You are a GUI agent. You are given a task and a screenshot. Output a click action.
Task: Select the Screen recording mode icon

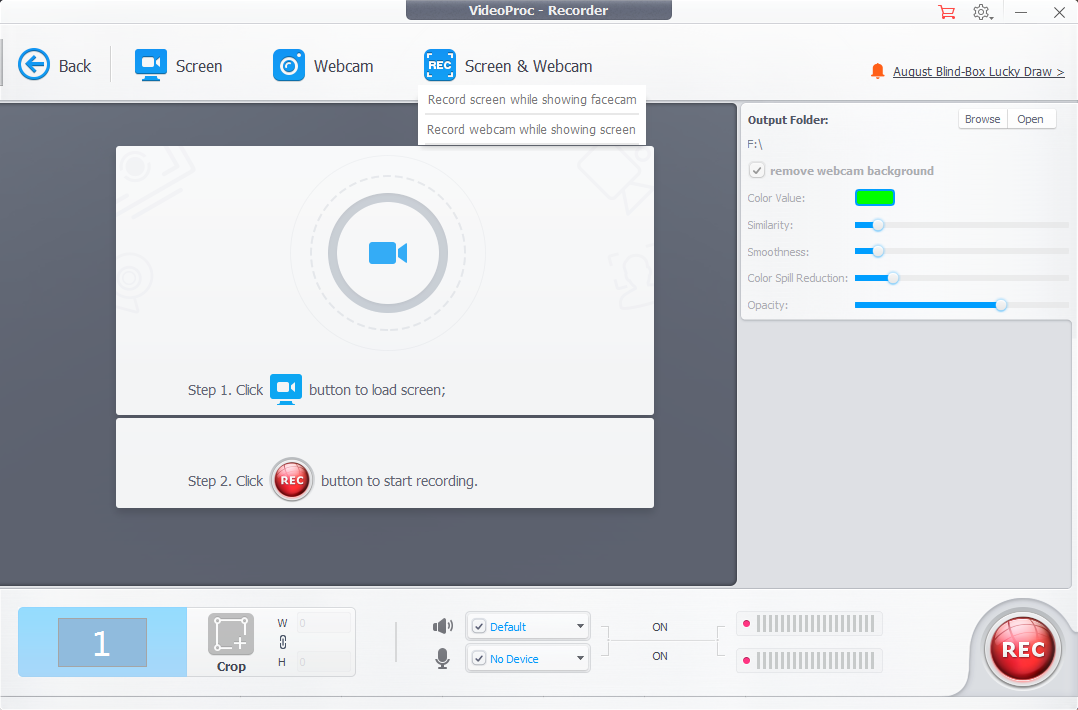click(151, 65)
